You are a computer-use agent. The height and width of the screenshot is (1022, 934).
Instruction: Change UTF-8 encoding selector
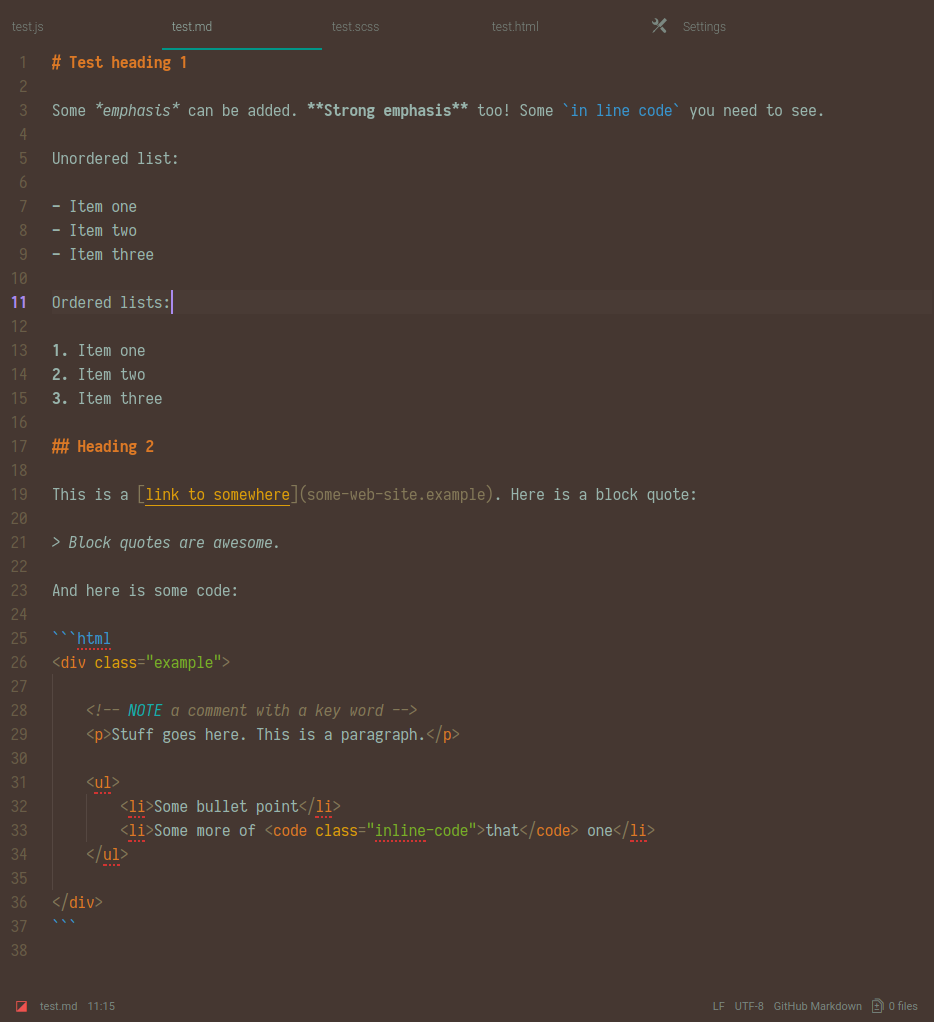(x=749, y=1006)
